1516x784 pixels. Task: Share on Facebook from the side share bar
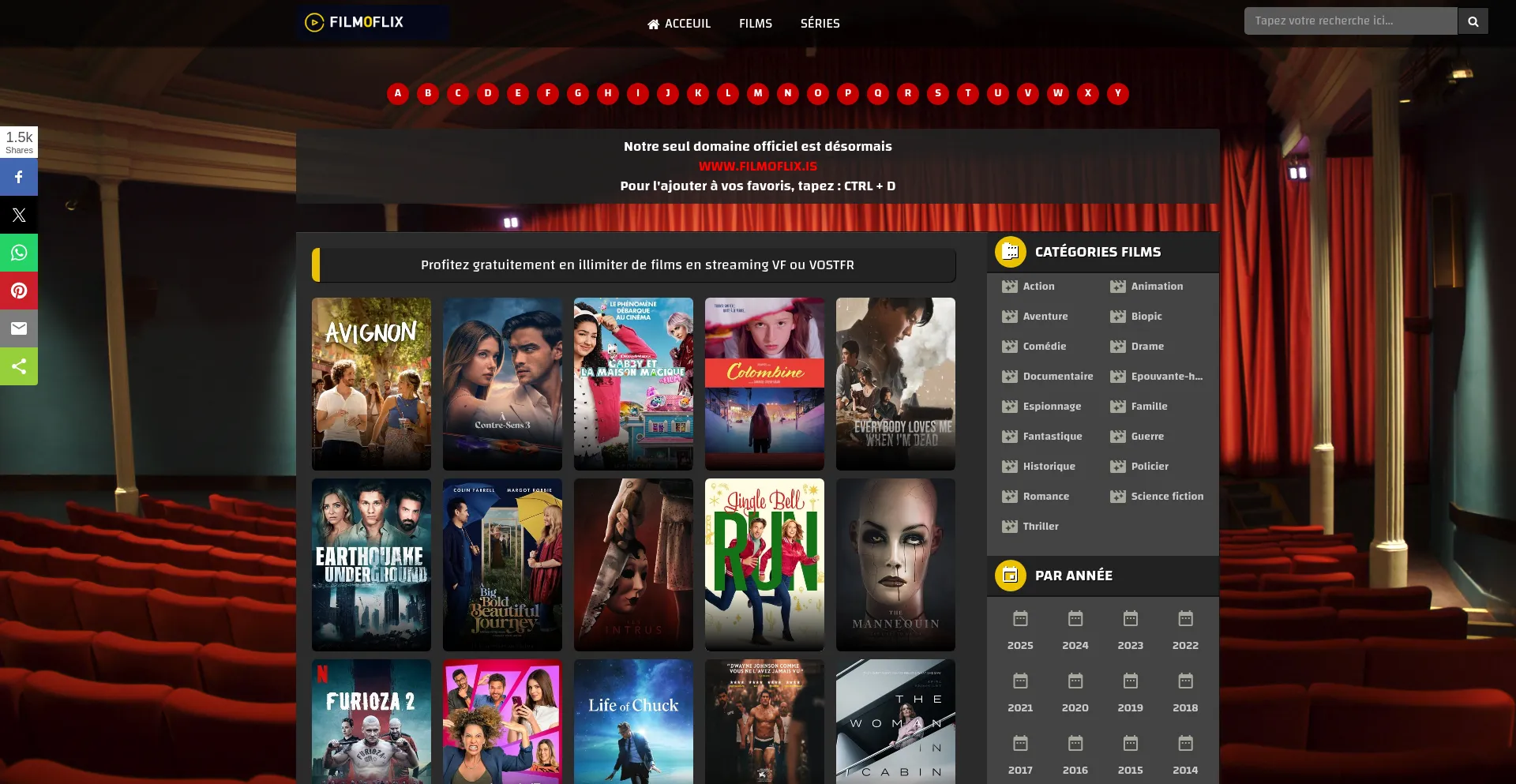click(x=19, y=177)
